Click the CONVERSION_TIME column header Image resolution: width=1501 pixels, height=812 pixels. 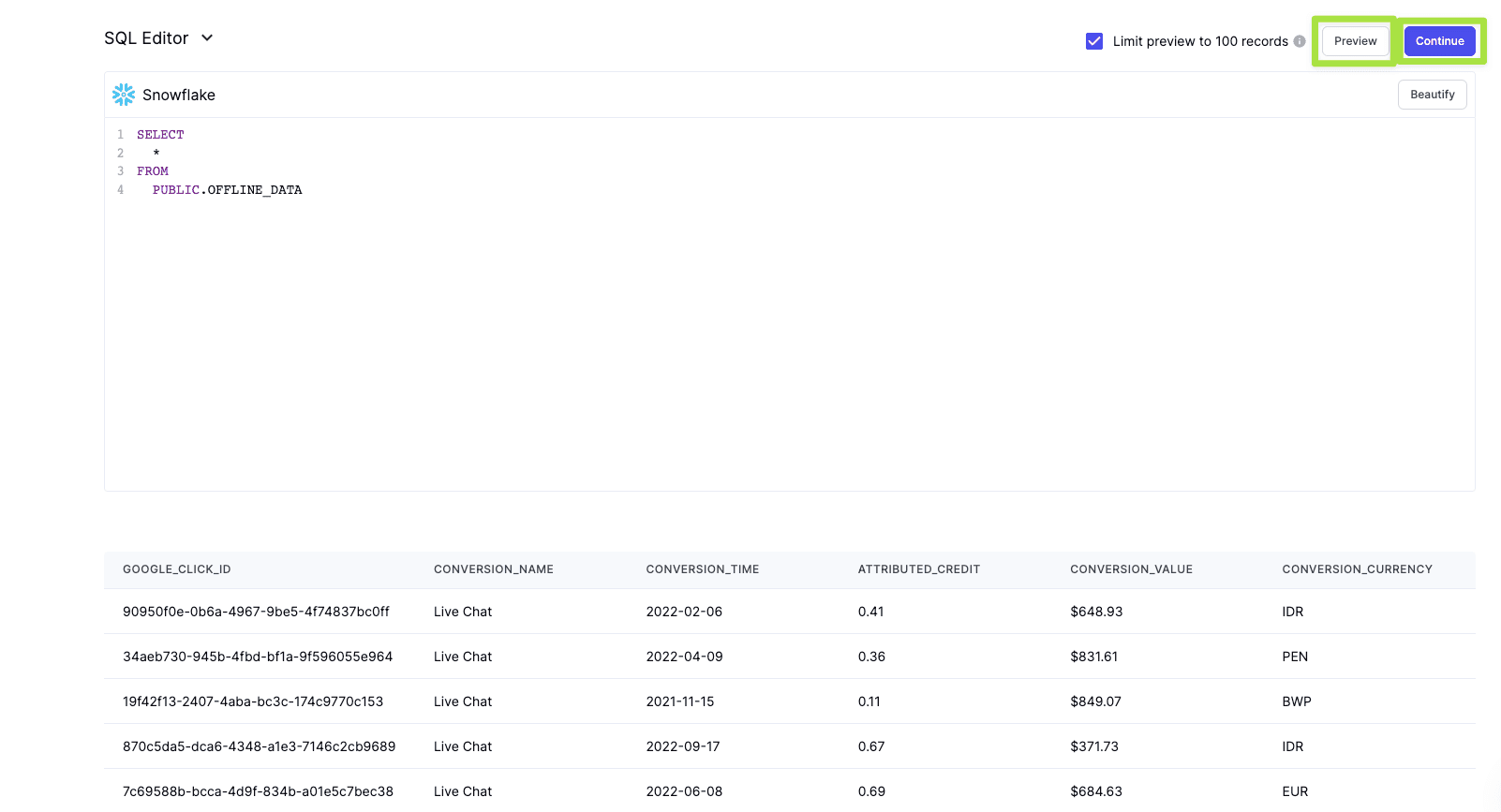pyautogui.click(x=702, y=569)
